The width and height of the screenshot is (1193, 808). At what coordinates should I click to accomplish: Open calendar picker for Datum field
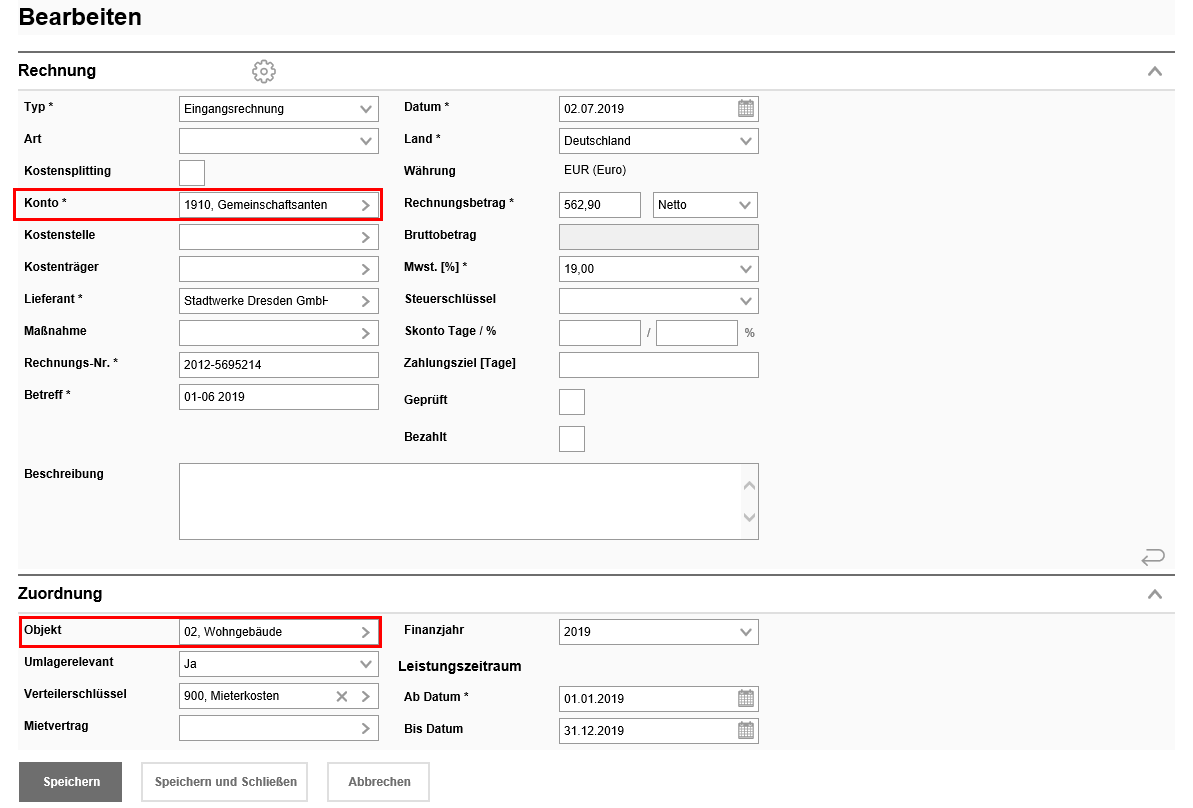pyautogui.click(x=746, y=109)
